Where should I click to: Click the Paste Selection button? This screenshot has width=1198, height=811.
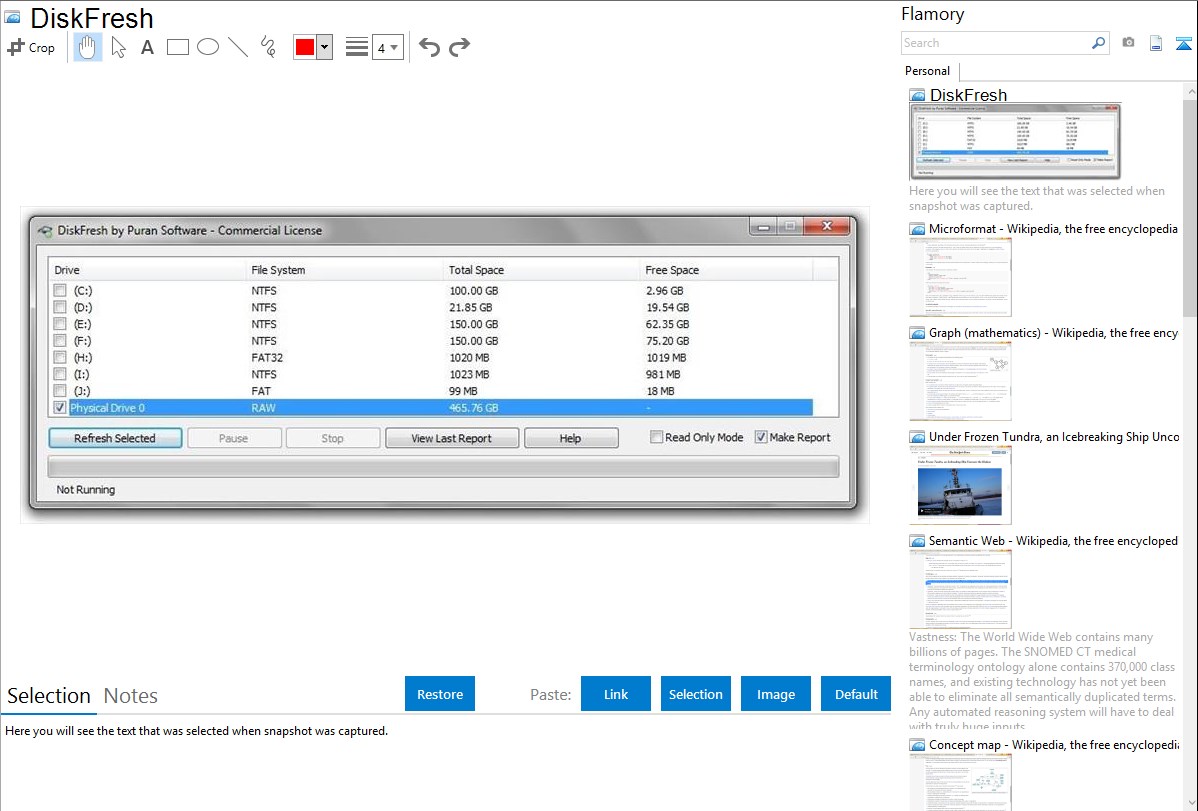(x=695, y=693)
